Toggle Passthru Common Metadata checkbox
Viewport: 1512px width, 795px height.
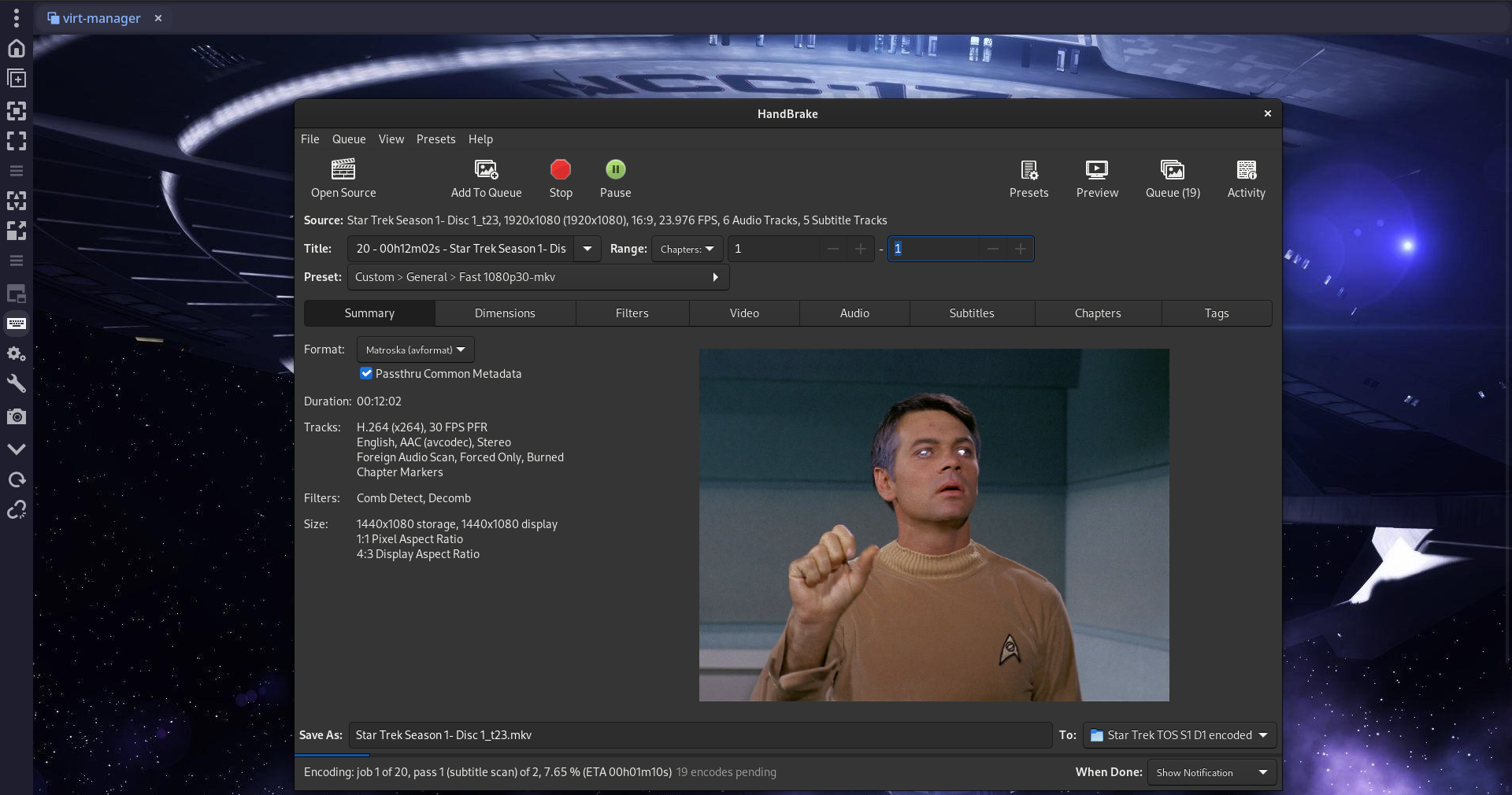[x=366, y=374]
